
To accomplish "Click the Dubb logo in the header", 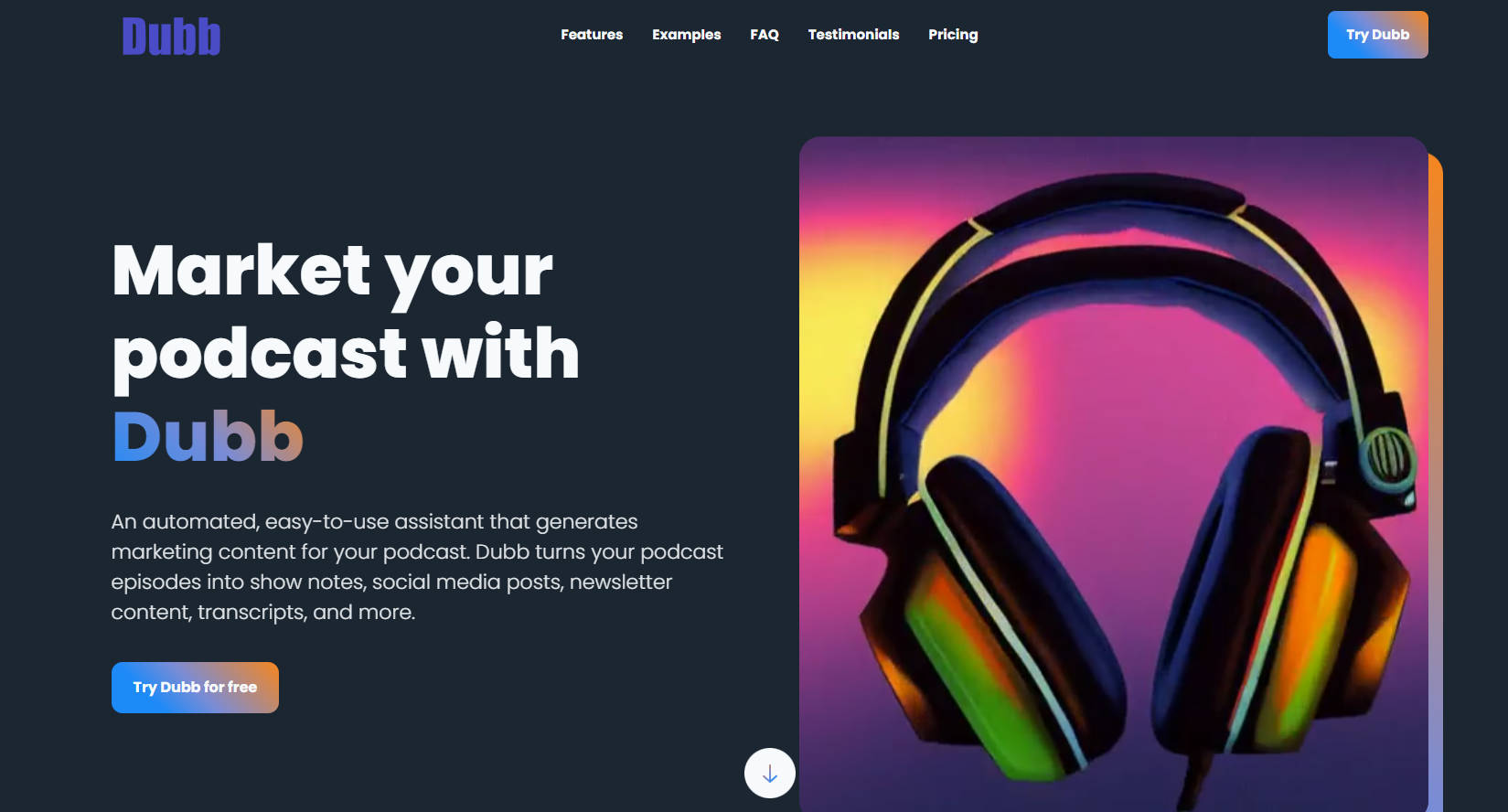I will point(172,37).
